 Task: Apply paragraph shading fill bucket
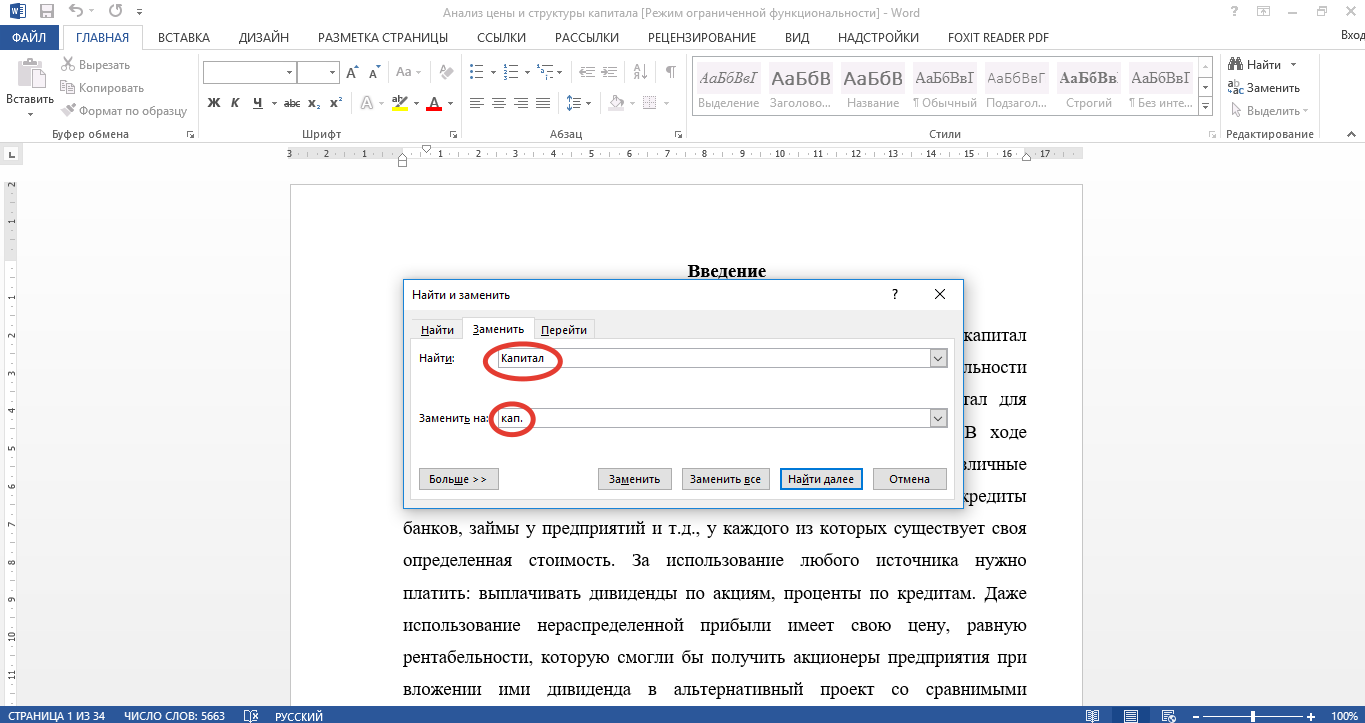(x=616, y=103)
